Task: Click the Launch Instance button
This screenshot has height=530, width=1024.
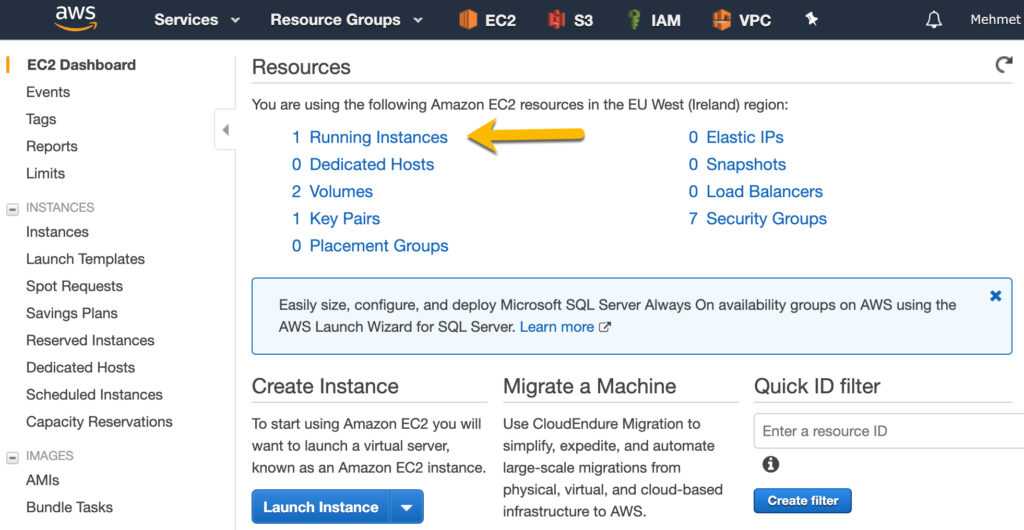Action: pyautogui.click(x=321, y=507)
